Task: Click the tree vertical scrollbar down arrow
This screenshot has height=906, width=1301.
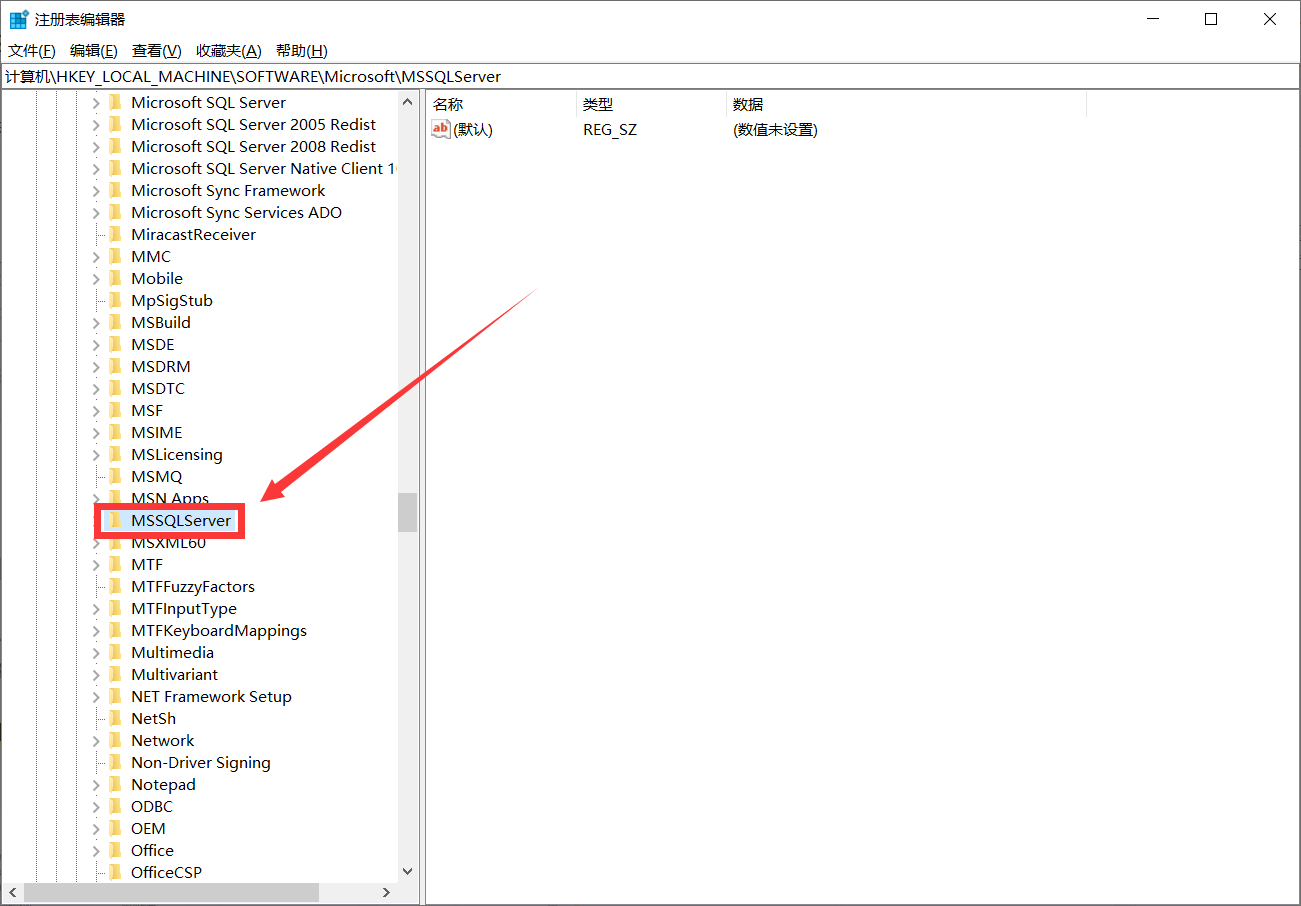Action: point(407,872)
